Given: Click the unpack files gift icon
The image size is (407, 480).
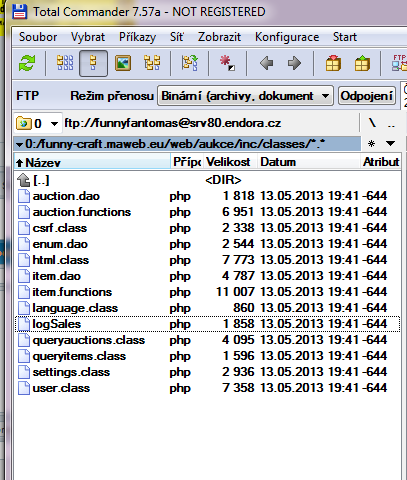Looking at the screenshot, I should click(362, 63).
